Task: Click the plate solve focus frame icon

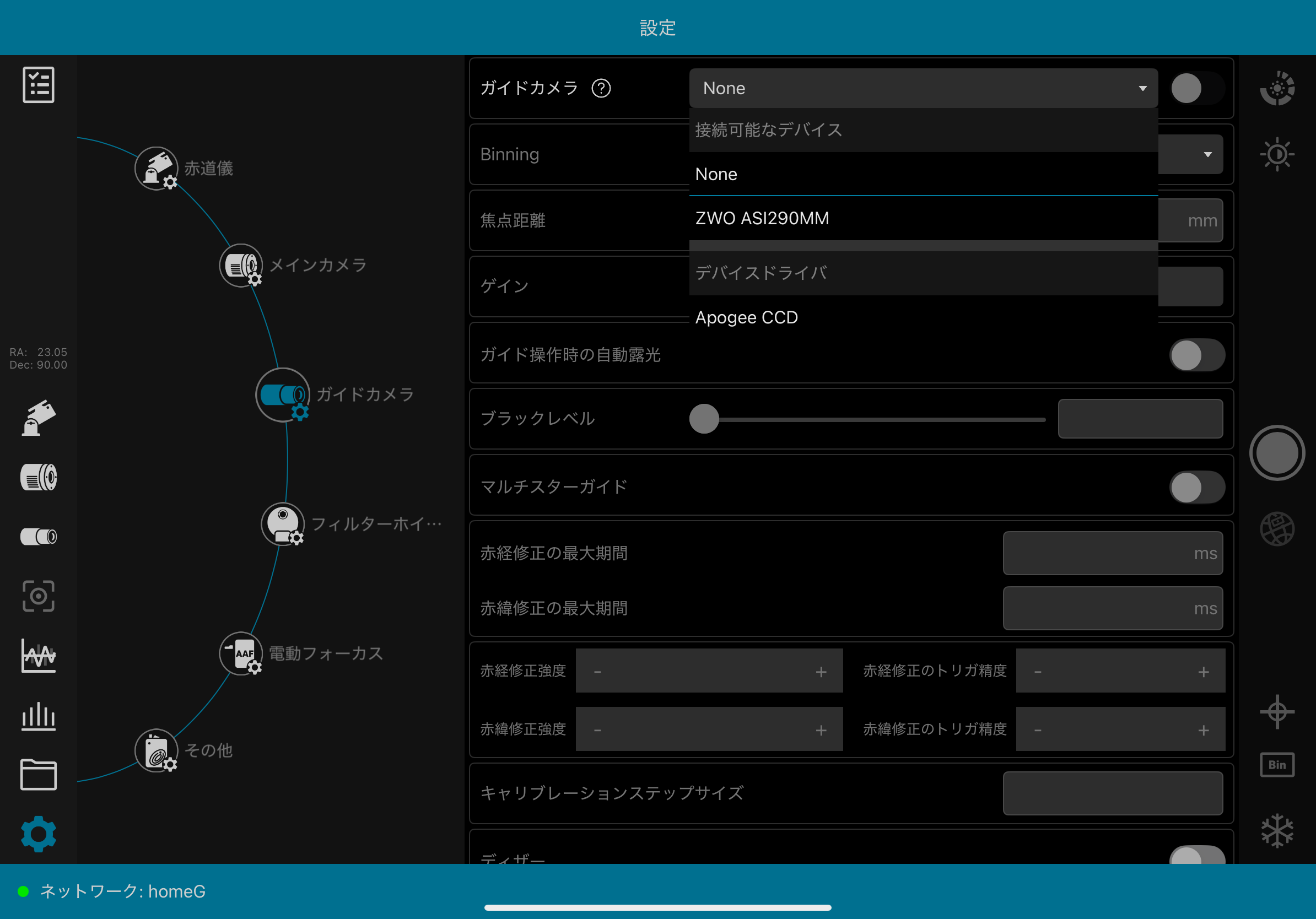Action: coord(39,596)
